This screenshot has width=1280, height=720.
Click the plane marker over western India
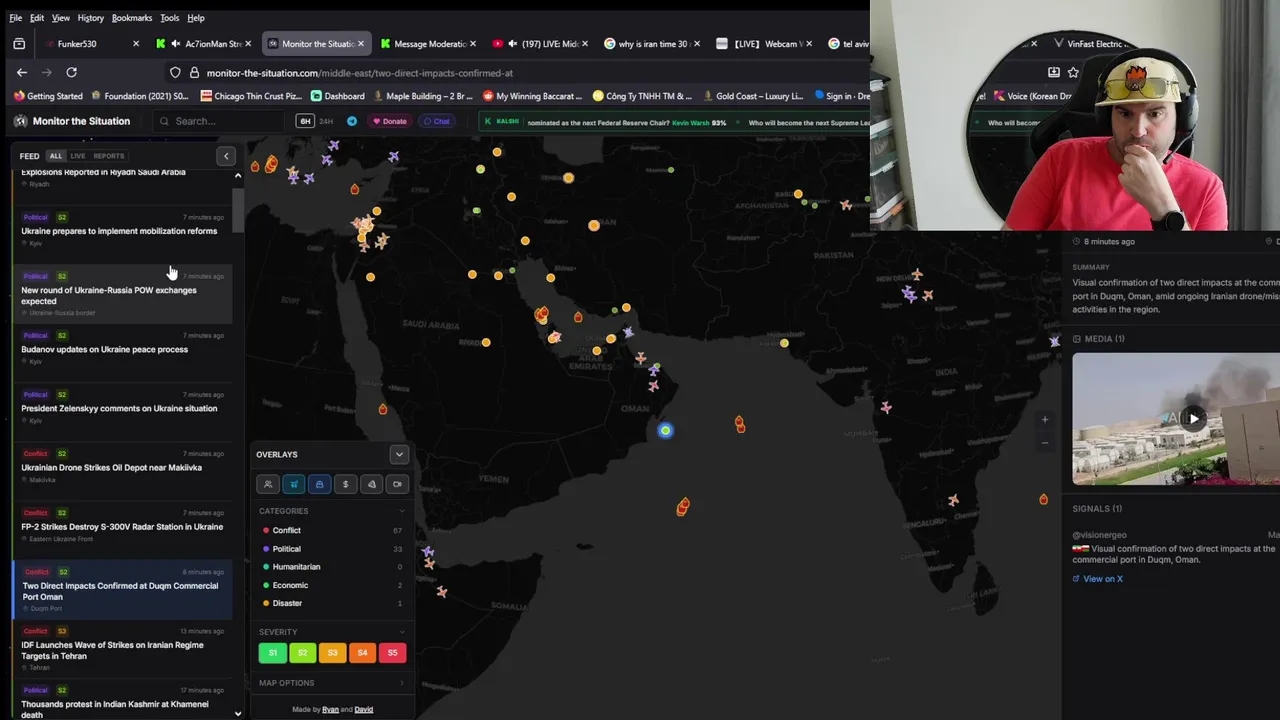coord(886,408)
